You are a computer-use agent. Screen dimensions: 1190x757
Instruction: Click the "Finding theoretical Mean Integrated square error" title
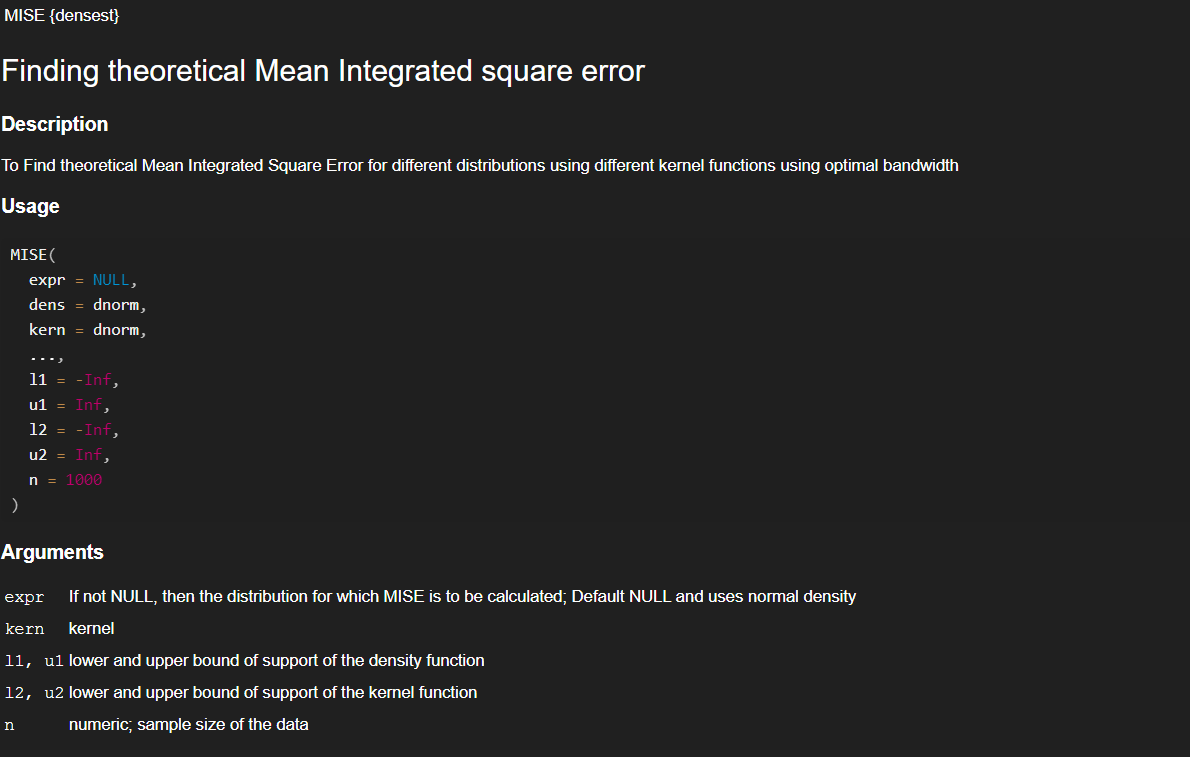click(x=323, y=71)
